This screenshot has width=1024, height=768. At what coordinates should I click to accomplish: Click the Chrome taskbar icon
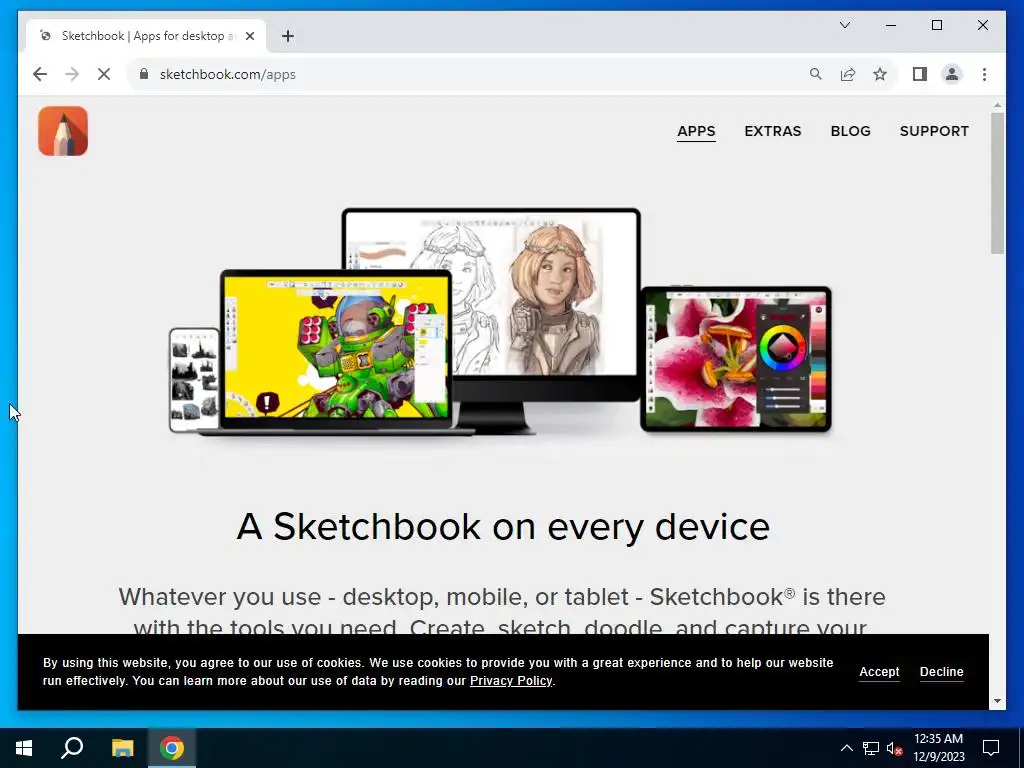click(x=172, y=748)
